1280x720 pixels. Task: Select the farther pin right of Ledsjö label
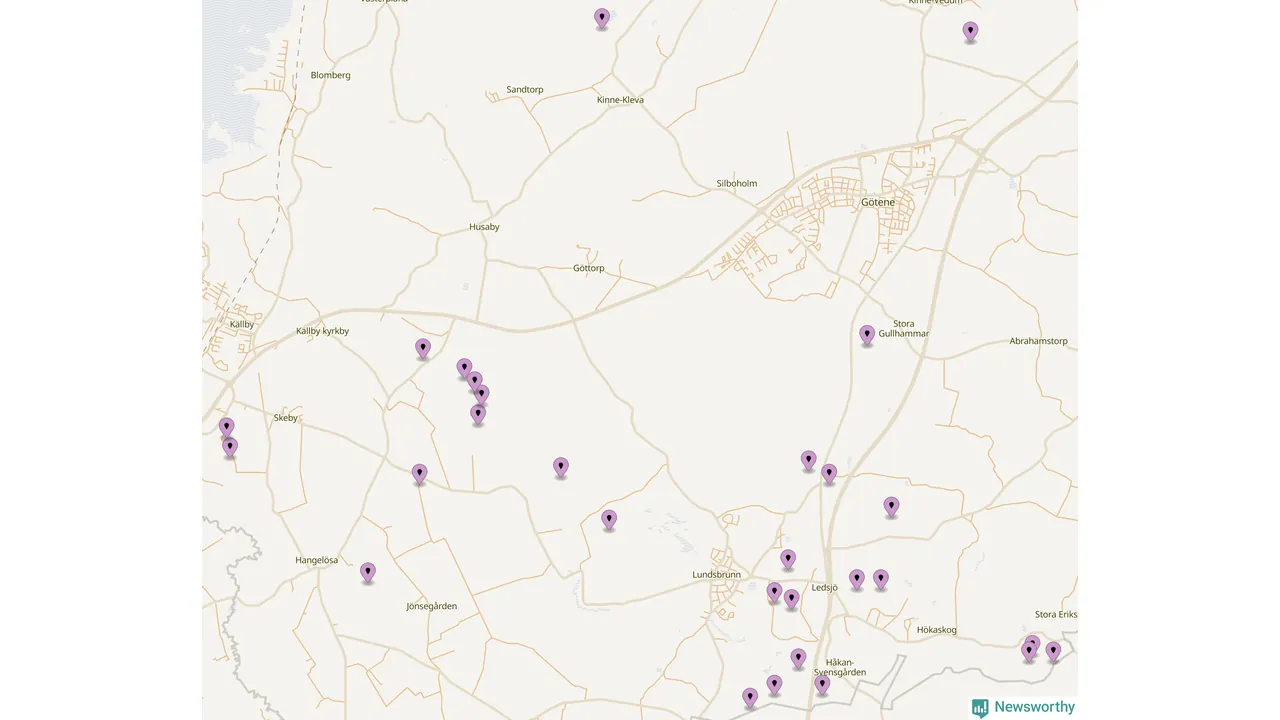pyautogui.click(x=881, y=579)
